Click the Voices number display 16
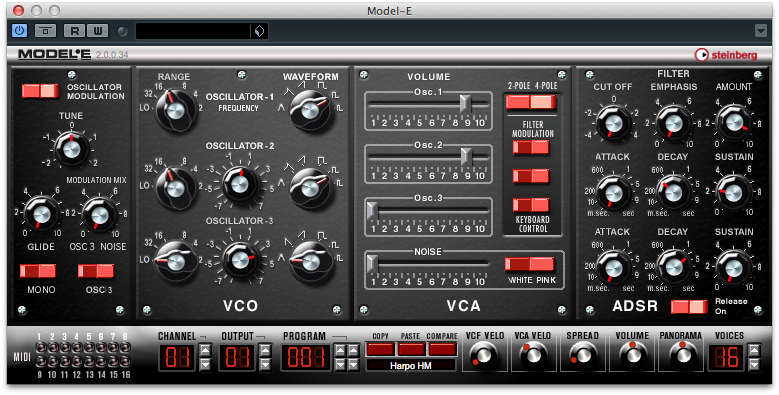779x395 pixels. [x=726, y=358]
